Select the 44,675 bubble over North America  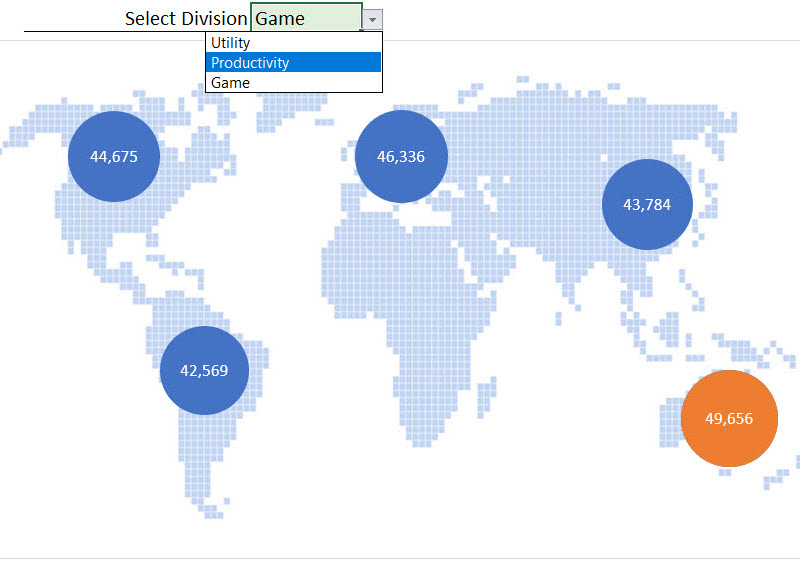coord(113,156)
